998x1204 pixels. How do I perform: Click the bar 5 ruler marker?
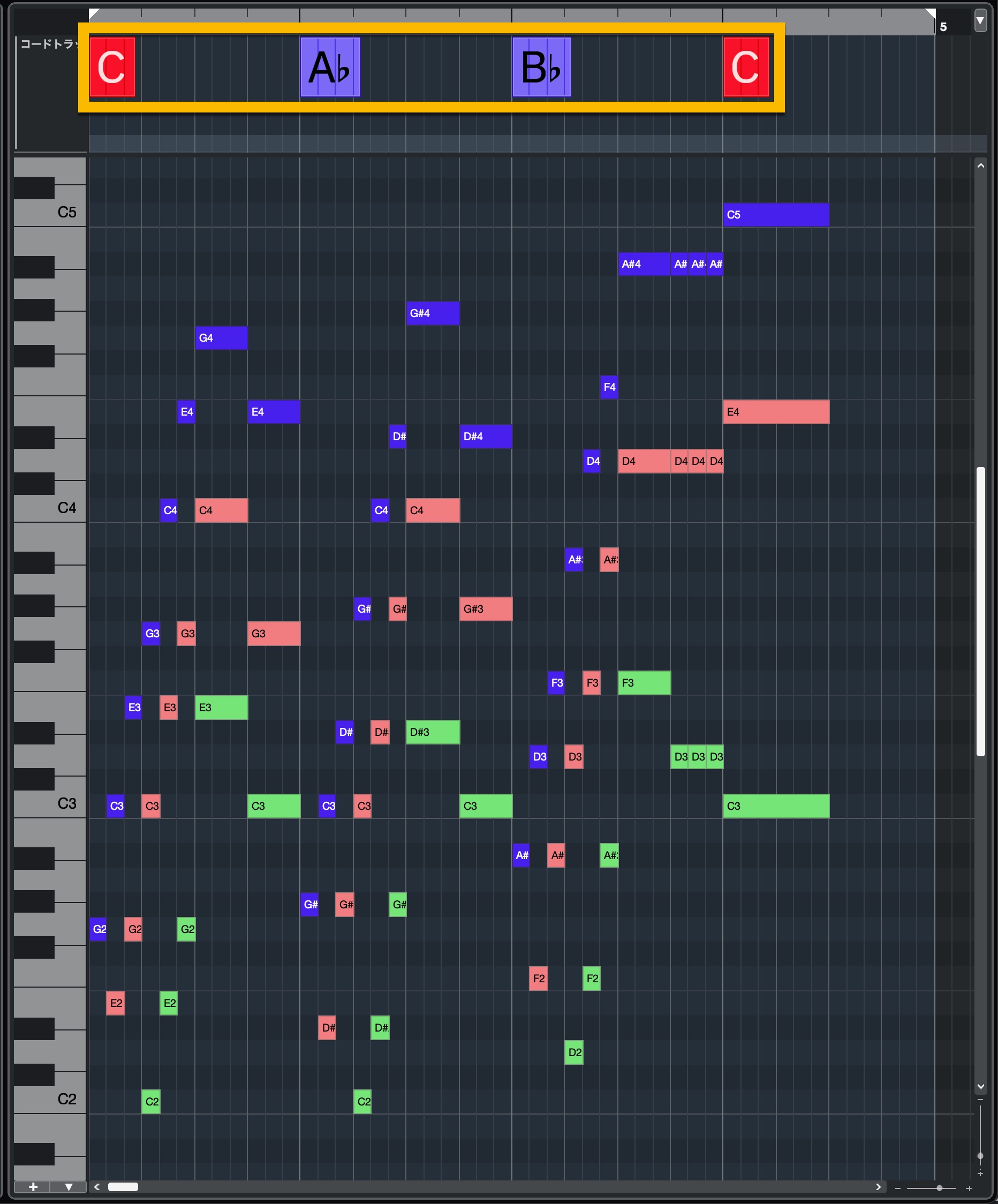coord(943,27)
